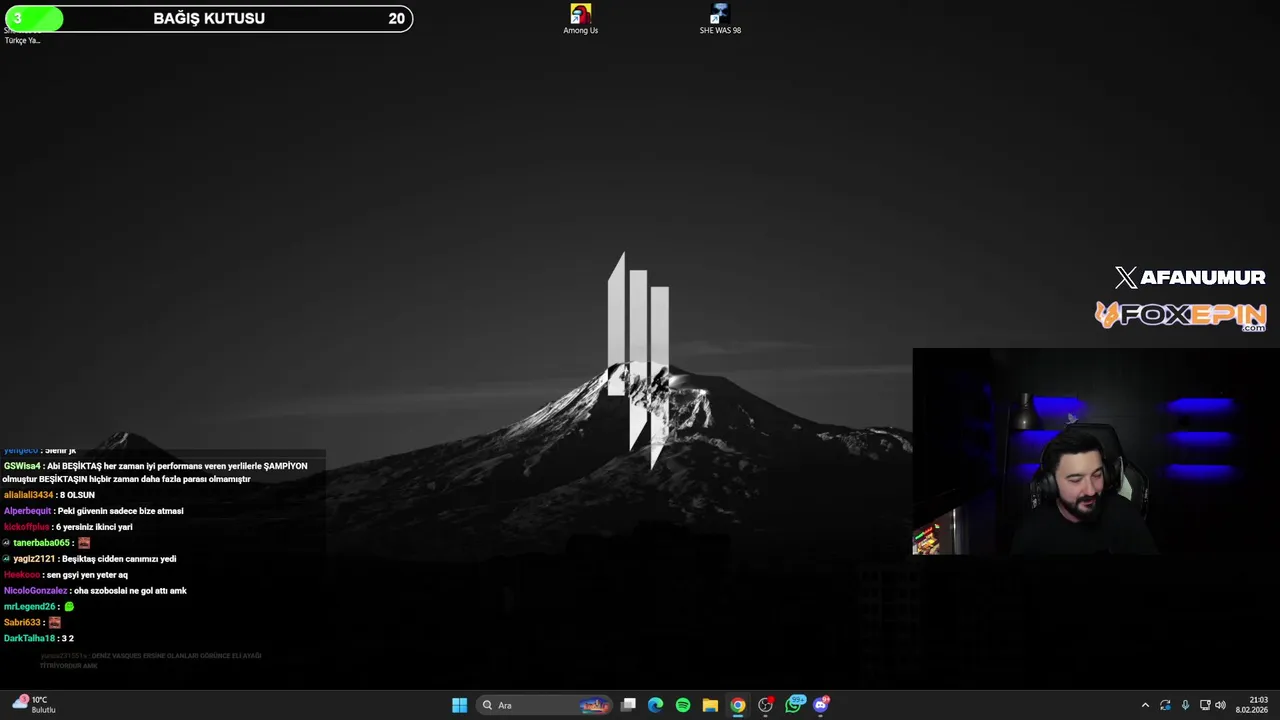Click the Ara taskbar search box

point(544,705)
